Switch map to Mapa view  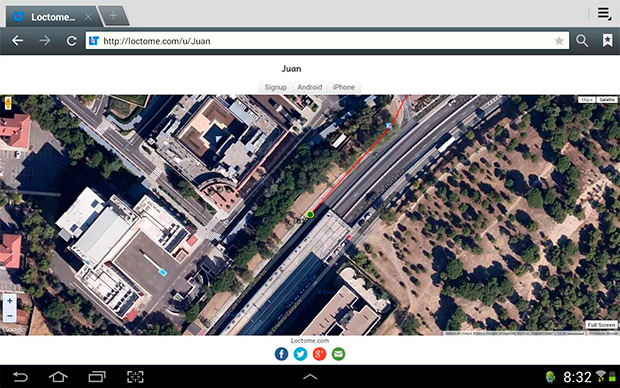click(587, 100)
